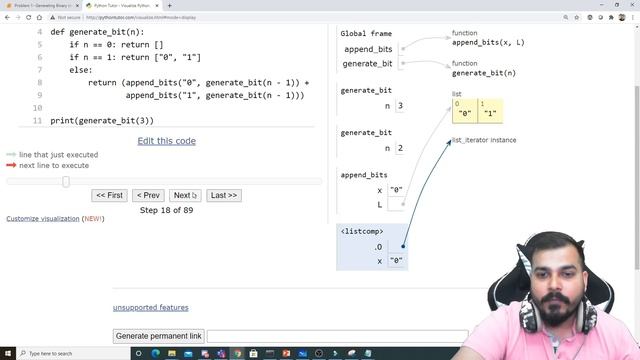Reload the Python Tutor page
The image size is (640, 360).
29,18
